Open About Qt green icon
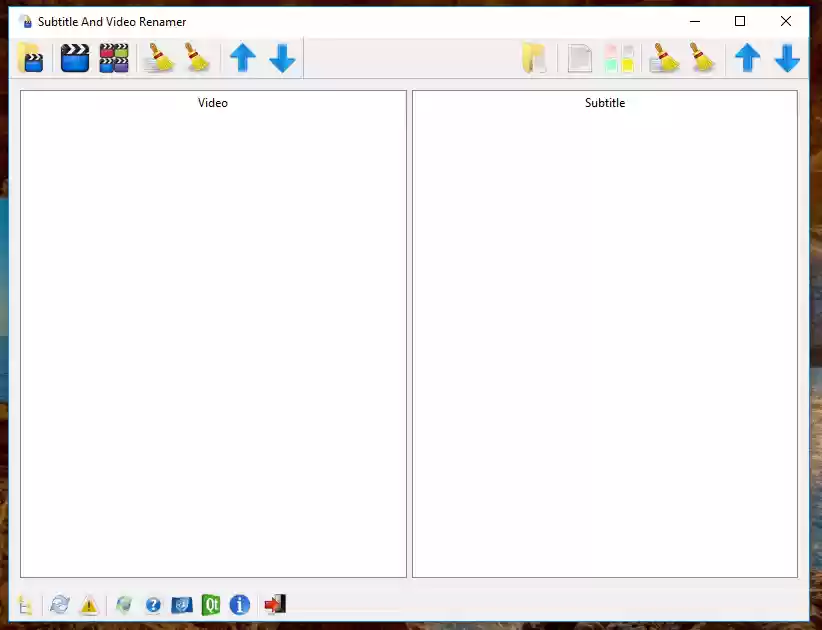Screen dimensions: 822x630 [211, 605]
